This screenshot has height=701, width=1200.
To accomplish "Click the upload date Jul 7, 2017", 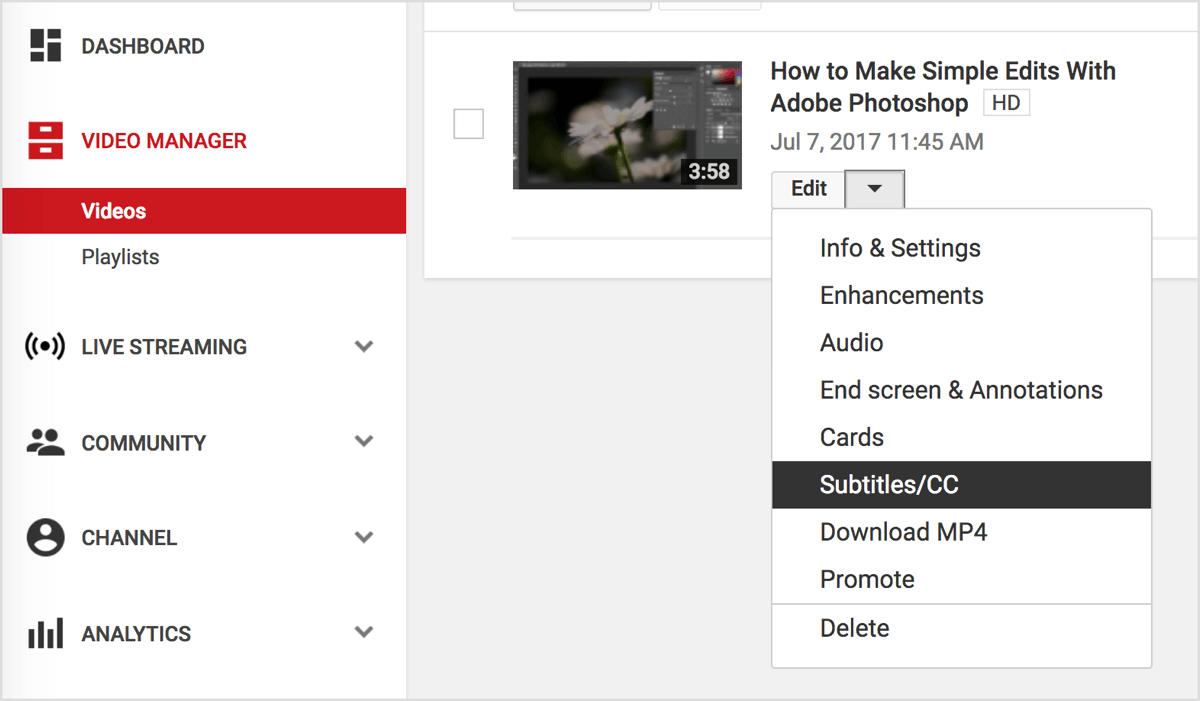I will (877, 142).
